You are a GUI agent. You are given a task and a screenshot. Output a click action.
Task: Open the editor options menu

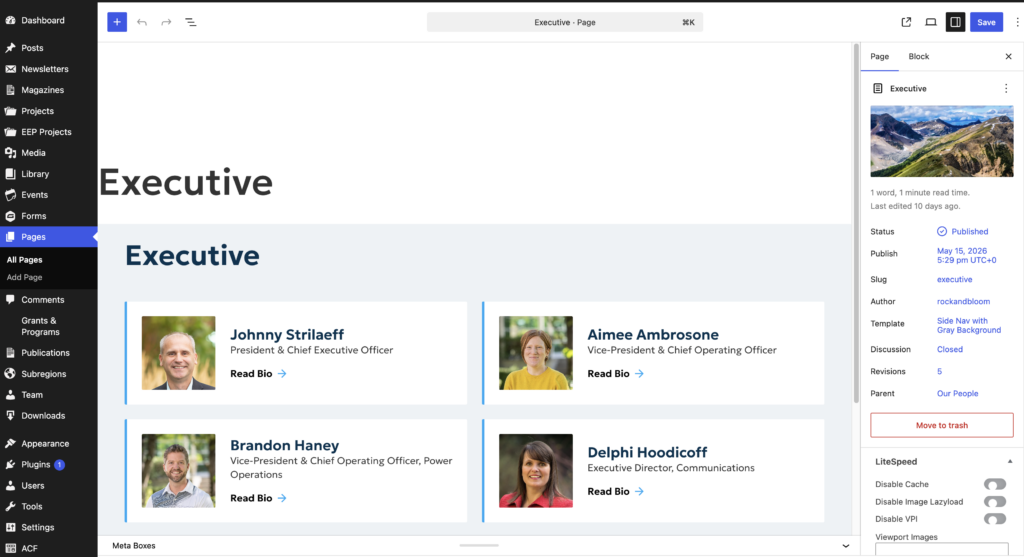[1017, 22]
